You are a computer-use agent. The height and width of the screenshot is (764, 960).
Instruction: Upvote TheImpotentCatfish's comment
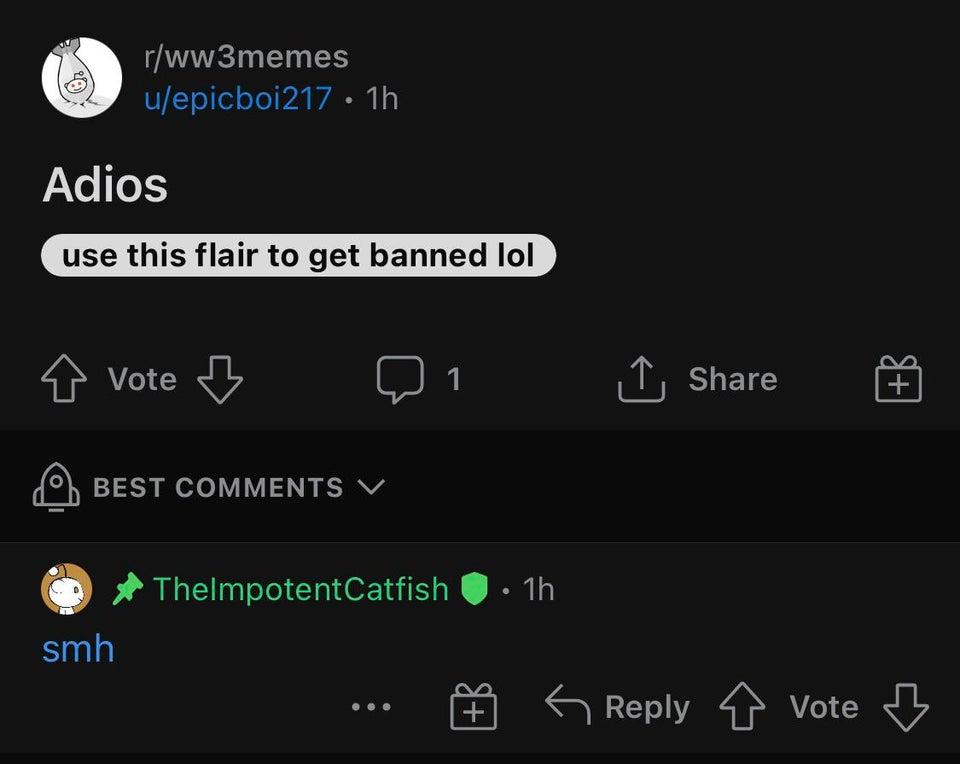pos(744,708)
